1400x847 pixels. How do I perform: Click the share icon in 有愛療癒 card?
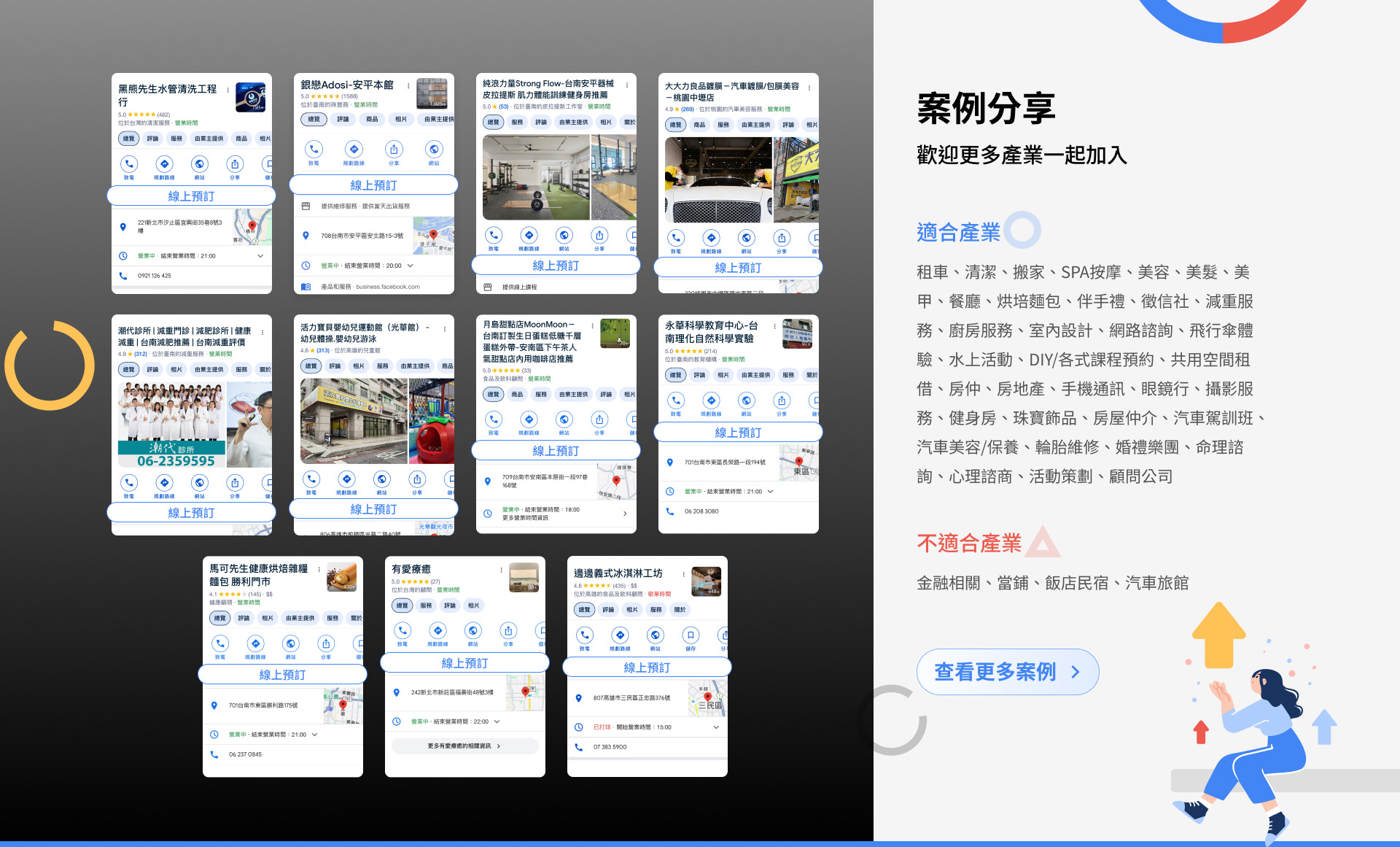(x=508, y=630)
